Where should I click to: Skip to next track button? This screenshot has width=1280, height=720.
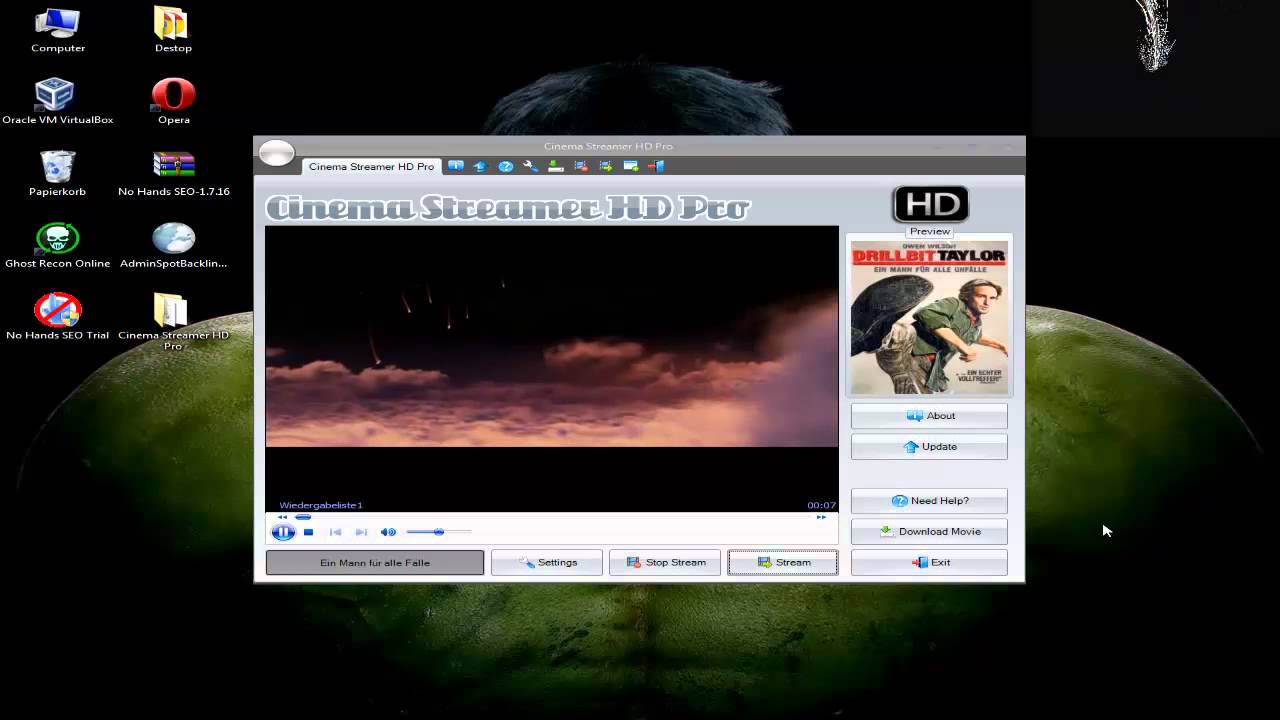click(361, 532)
